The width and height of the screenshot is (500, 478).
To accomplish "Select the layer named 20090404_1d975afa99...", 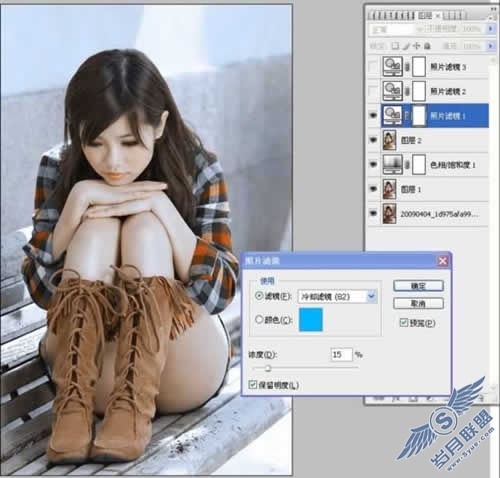I will [439, 214].
